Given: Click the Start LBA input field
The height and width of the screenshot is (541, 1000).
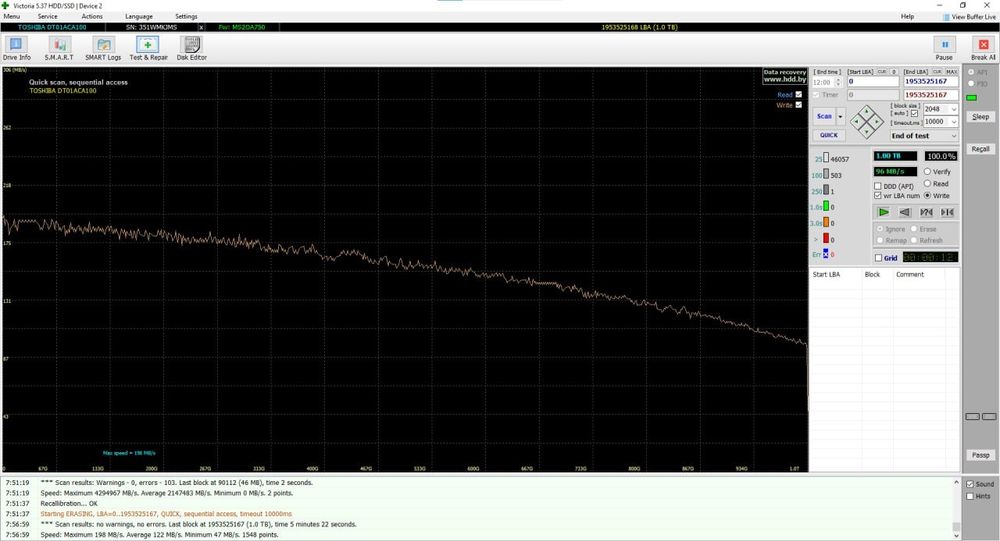Looking at the screenshot, I should click(x=873, y=82).
